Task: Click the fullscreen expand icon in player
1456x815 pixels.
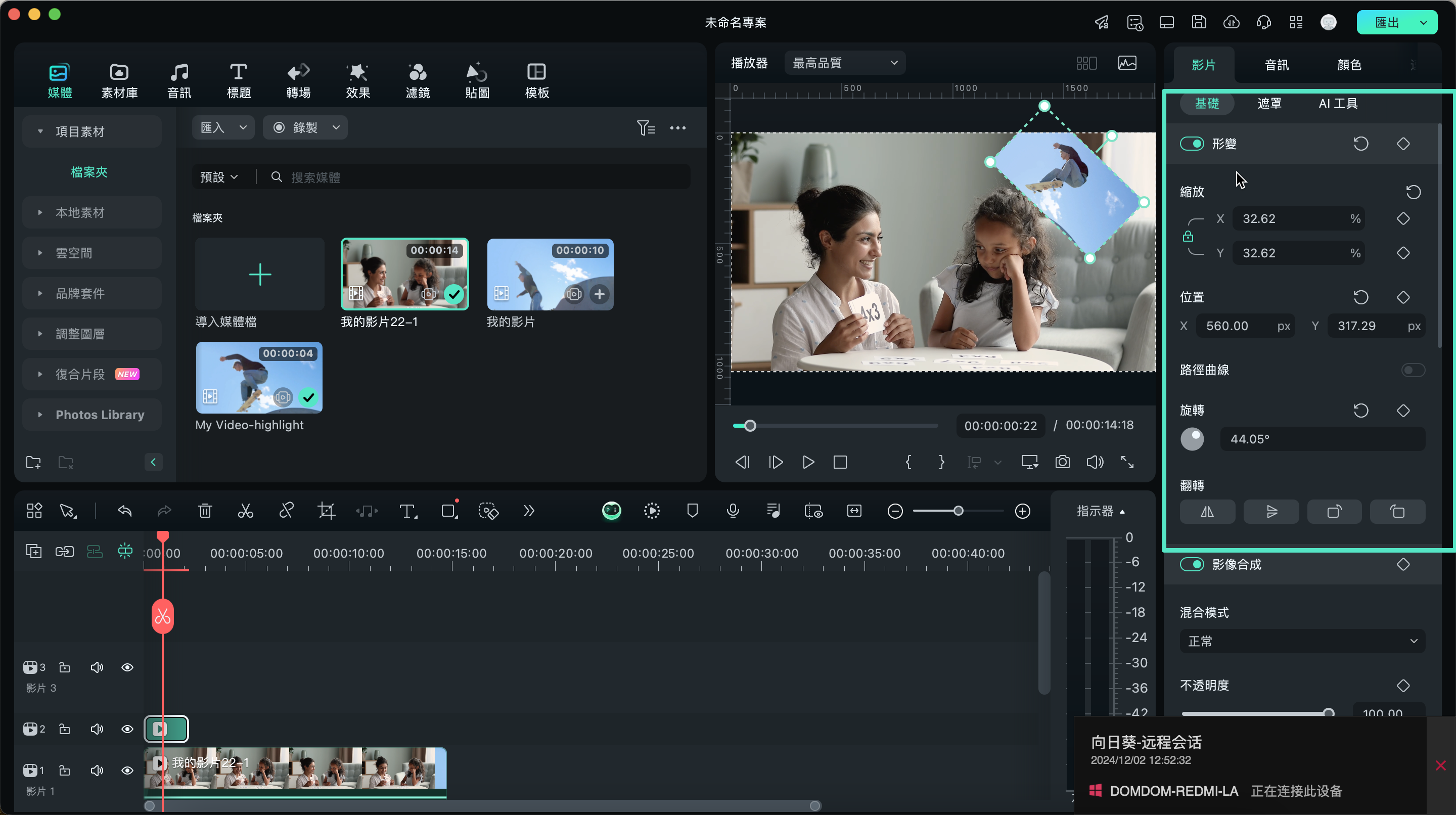Action: pyautogui.click(x=1127, y=462)
